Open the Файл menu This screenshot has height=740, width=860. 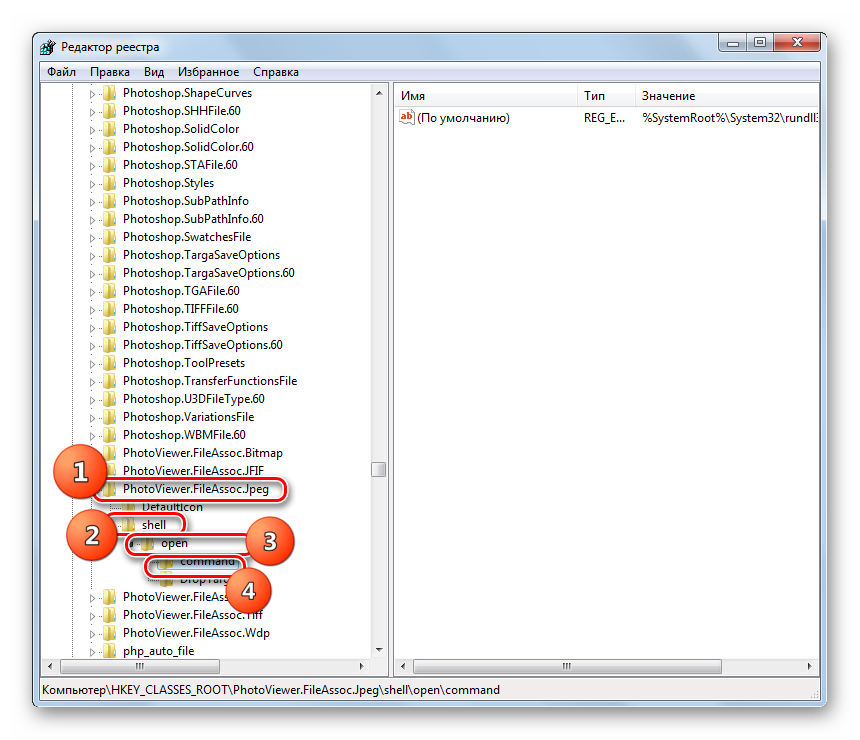pos(61,72)
